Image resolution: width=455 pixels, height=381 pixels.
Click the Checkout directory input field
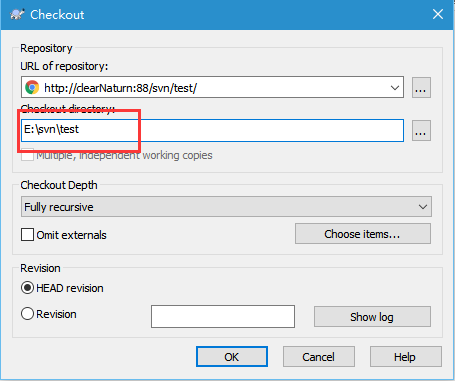pyautogui.click(x=212, y=130)
